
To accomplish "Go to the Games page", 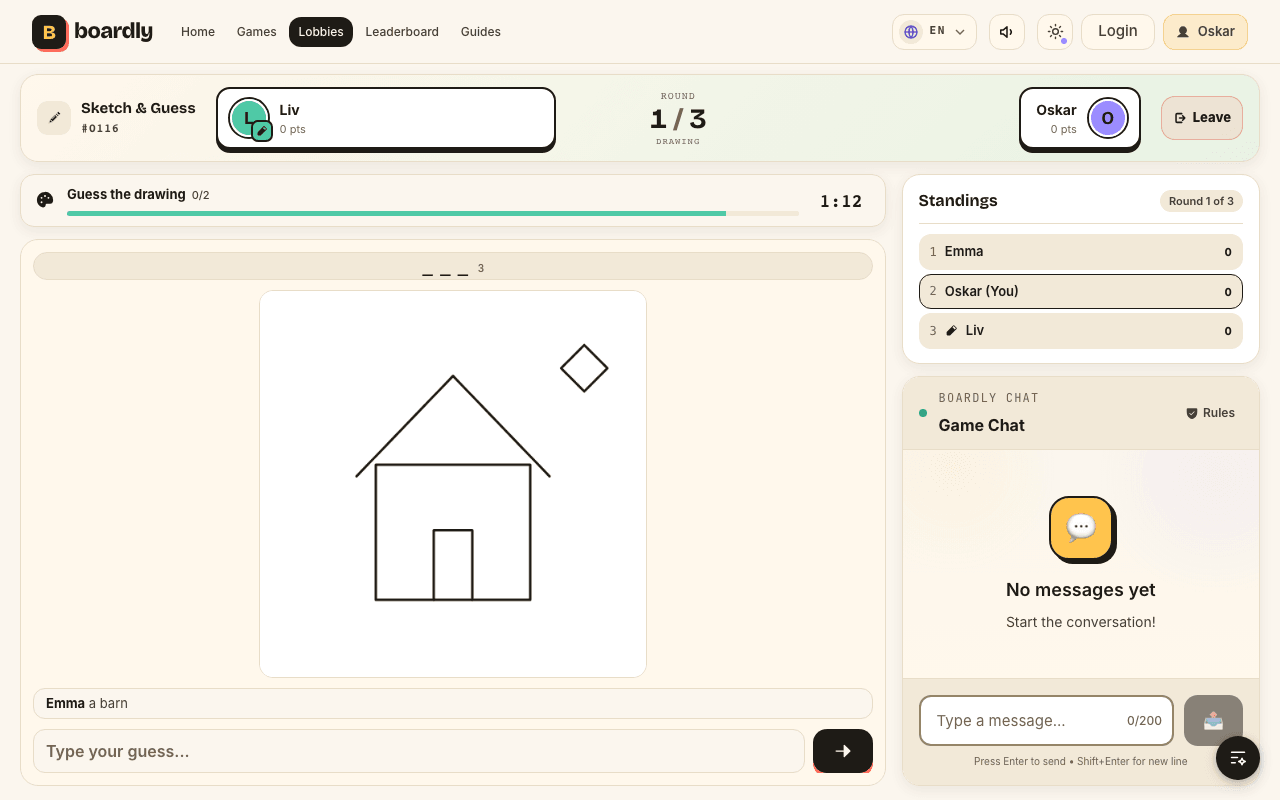I will pos(257,32).
